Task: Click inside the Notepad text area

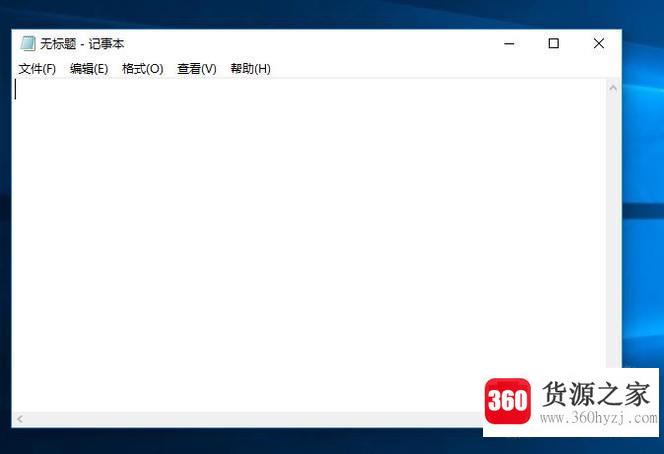Action: click(309, 245)
